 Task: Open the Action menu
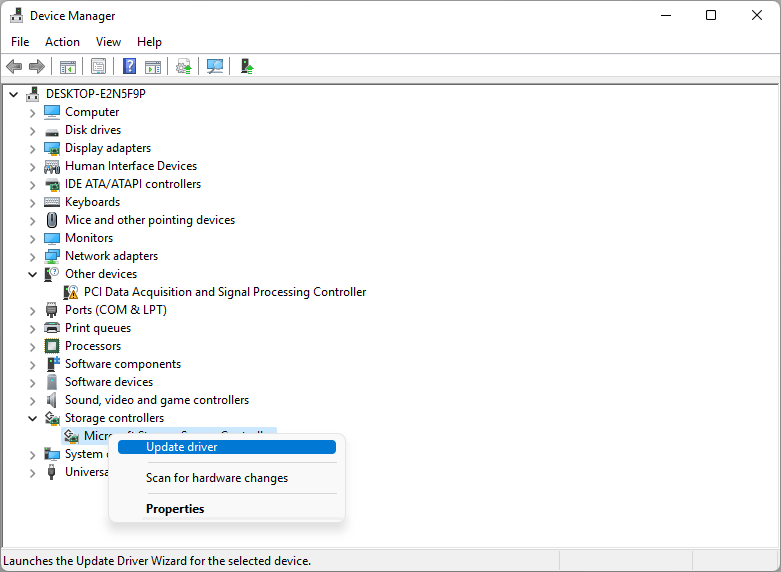[62, 42]
